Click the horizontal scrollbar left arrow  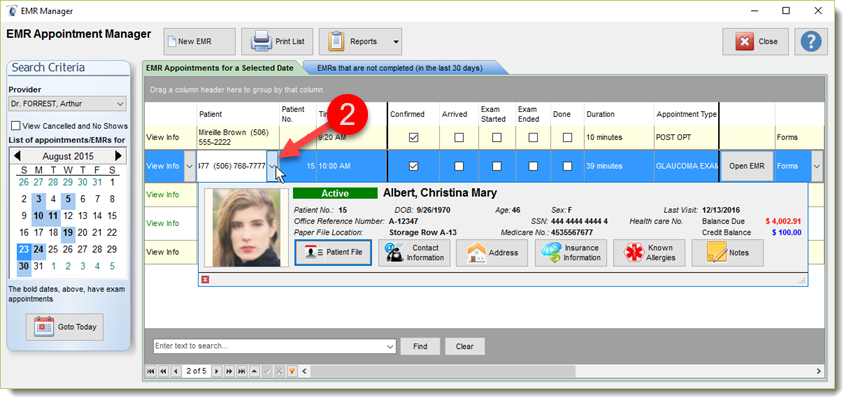(x=305, y=371)
